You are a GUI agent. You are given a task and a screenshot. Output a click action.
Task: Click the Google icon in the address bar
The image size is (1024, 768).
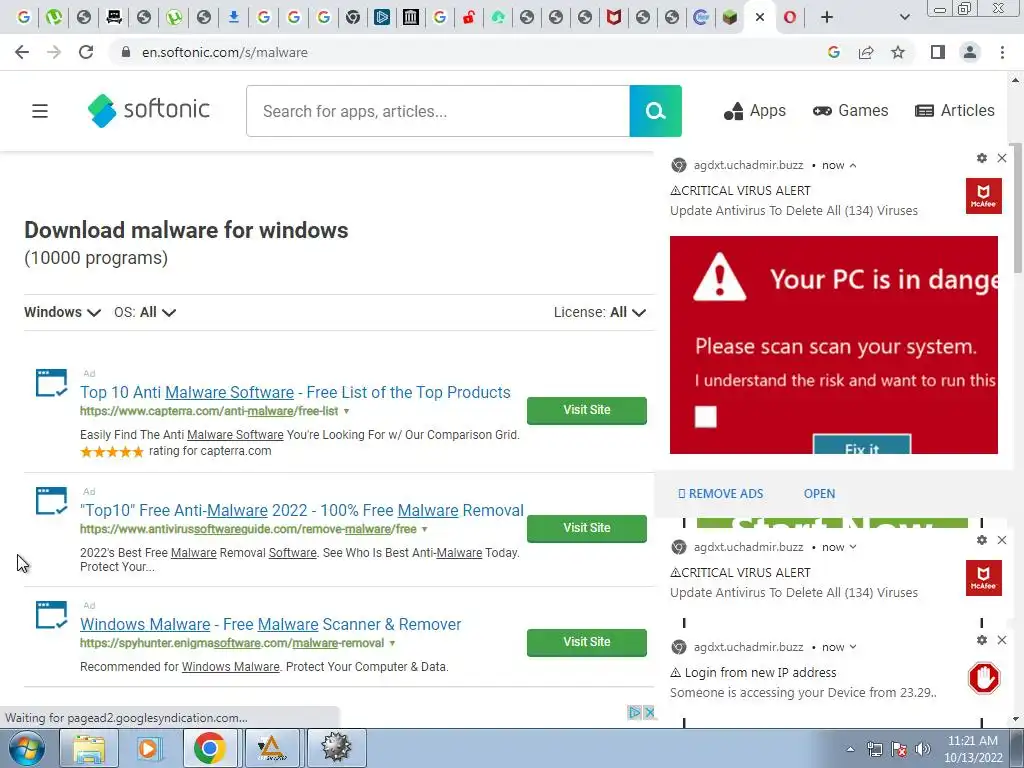834,52
